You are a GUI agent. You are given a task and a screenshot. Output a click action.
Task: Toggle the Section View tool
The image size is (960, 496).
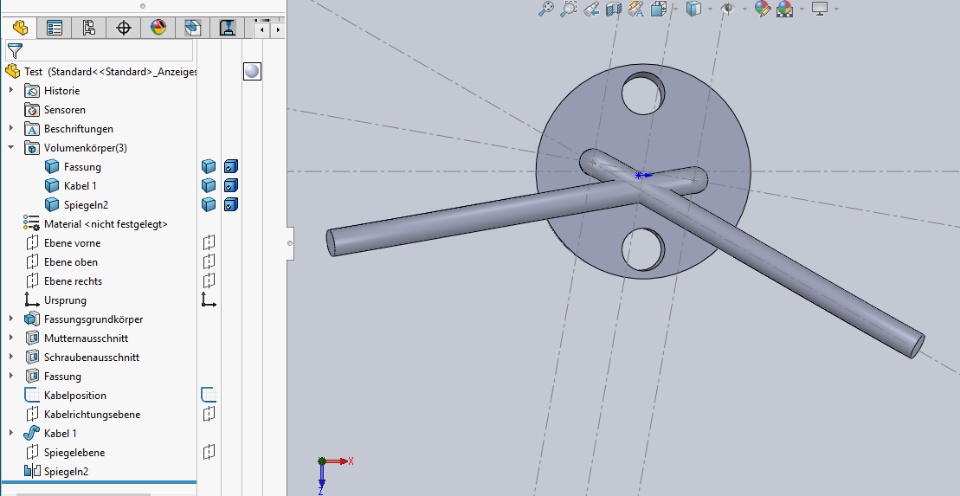coord(613,9)
